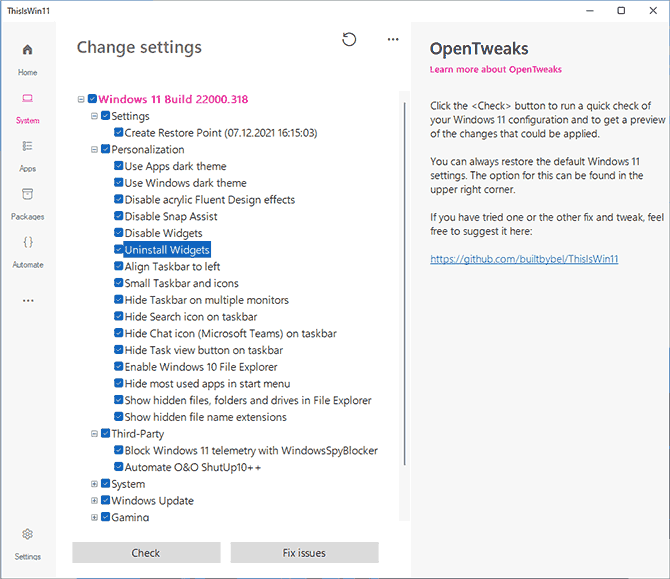670x579 pixels.
Task: Toggle Hide most used apps checkbox
Action: coord(118,383)
